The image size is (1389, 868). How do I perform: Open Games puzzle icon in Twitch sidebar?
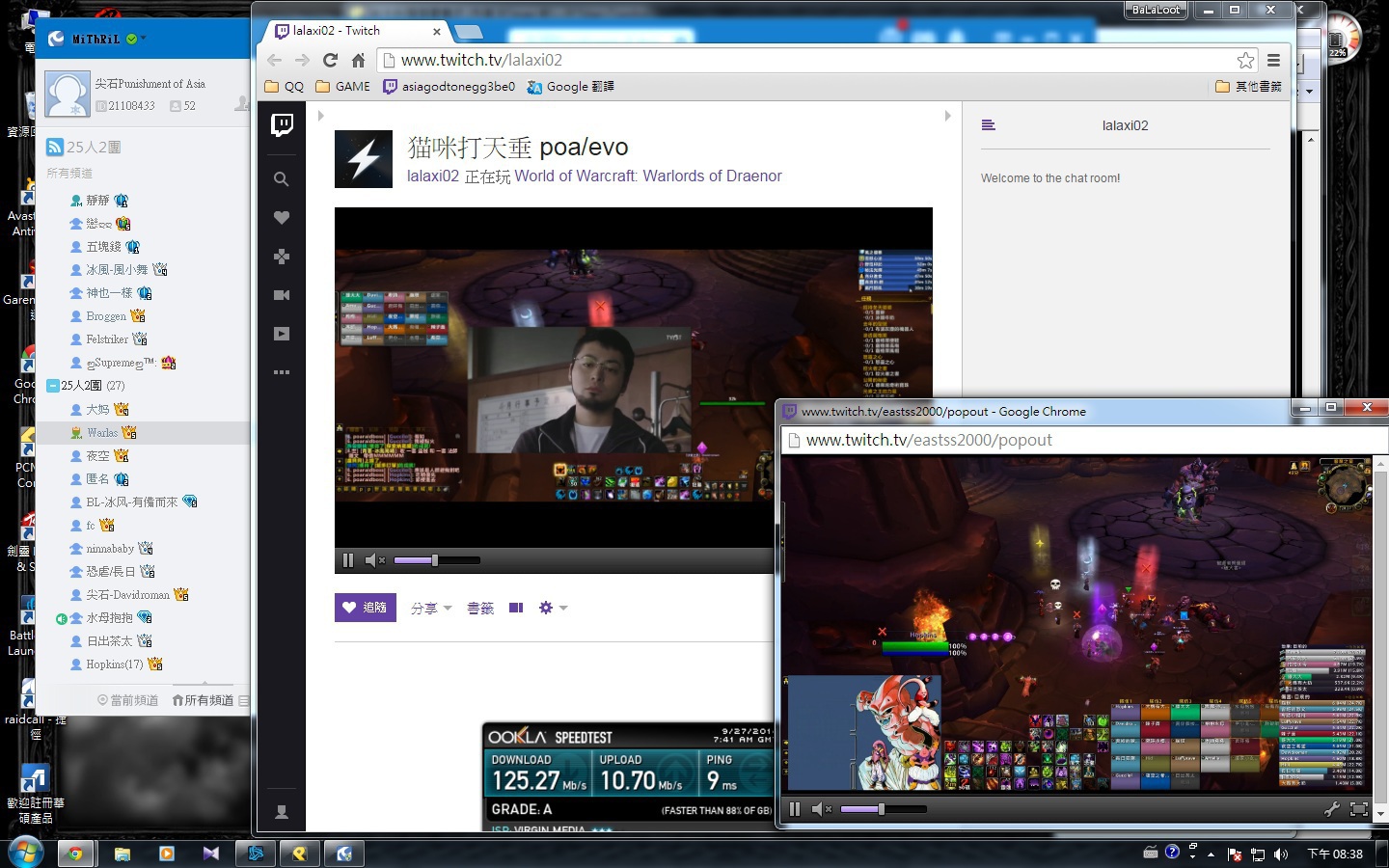tap(281, 257)
